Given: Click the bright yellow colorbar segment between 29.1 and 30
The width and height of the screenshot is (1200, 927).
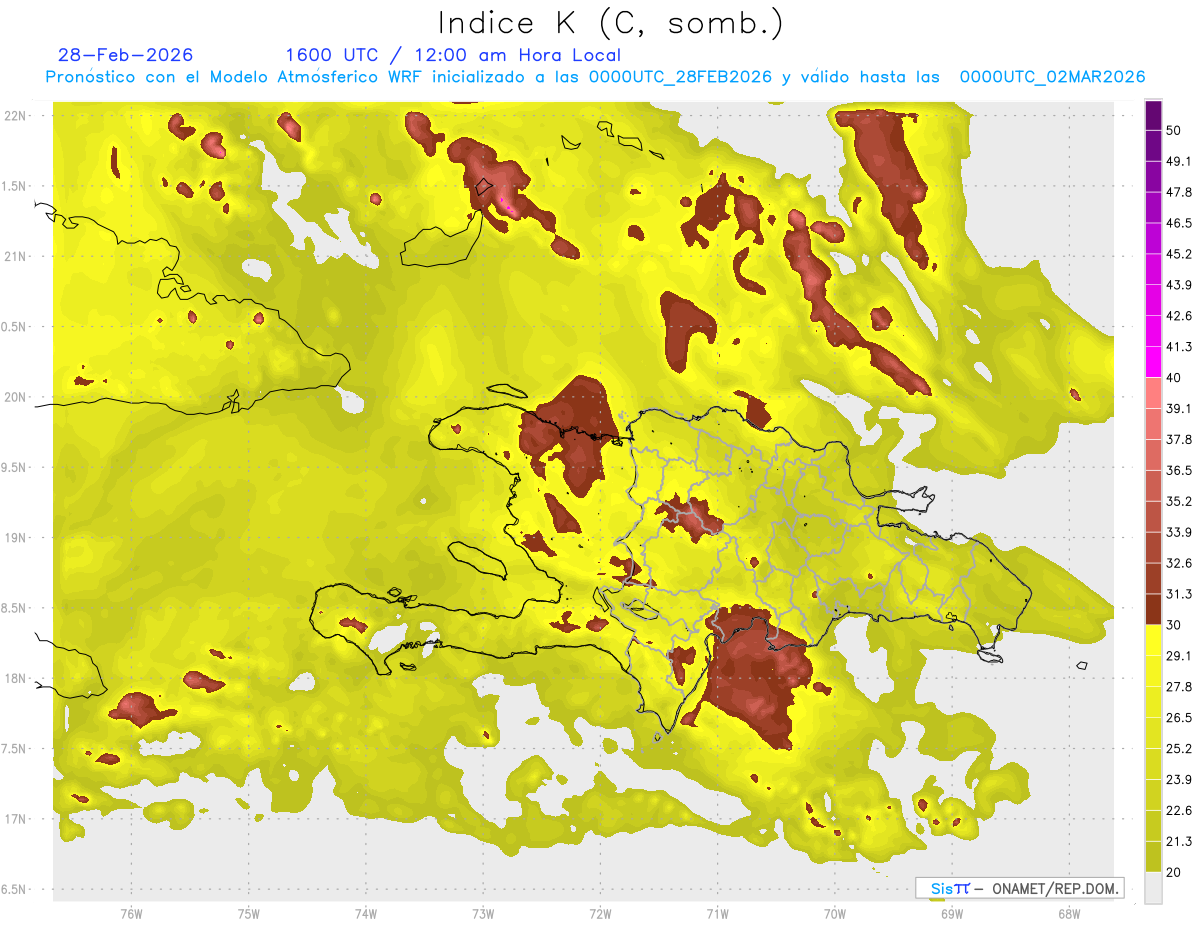Looking at the screenshot, I should pyautogui.click(x=1153, y=640).
